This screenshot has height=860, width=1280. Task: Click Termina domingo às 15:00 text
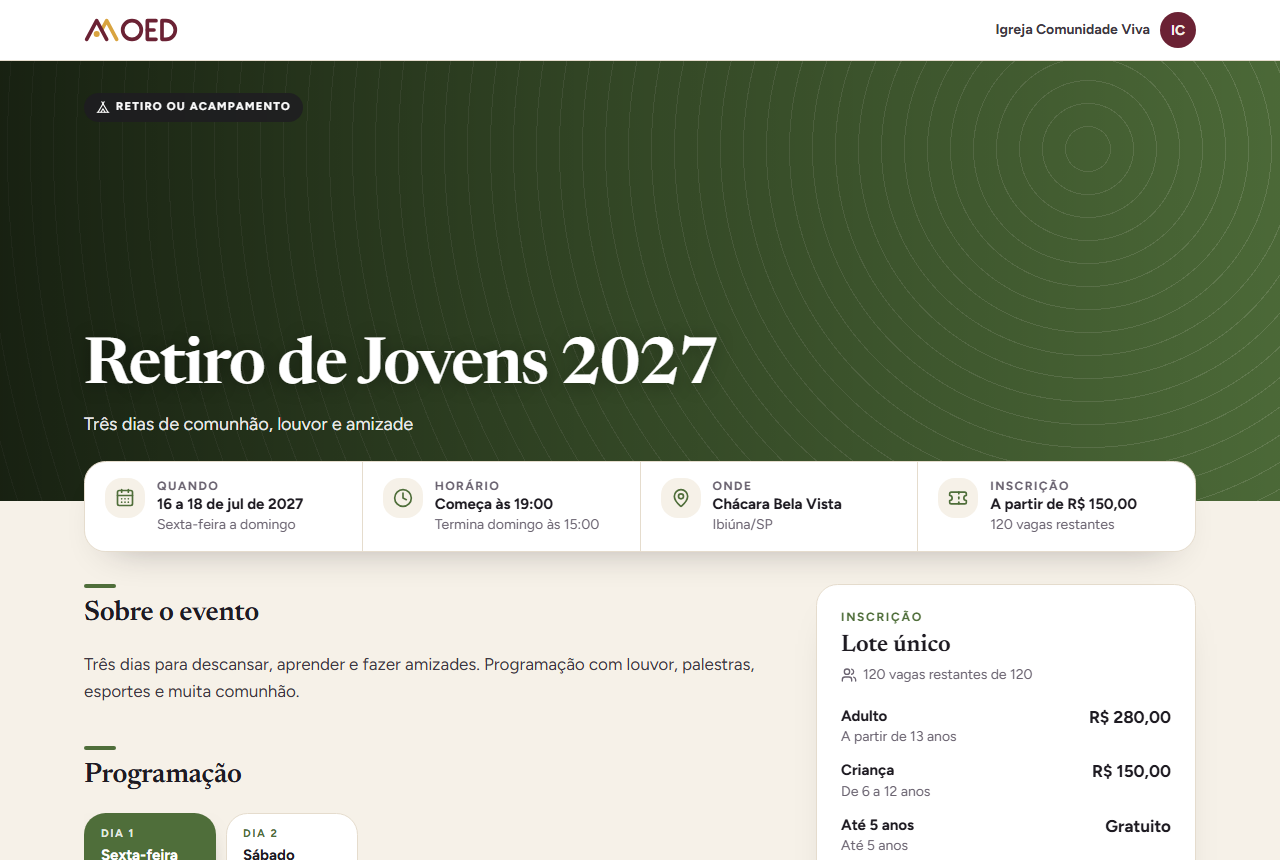tap(517, 524)
